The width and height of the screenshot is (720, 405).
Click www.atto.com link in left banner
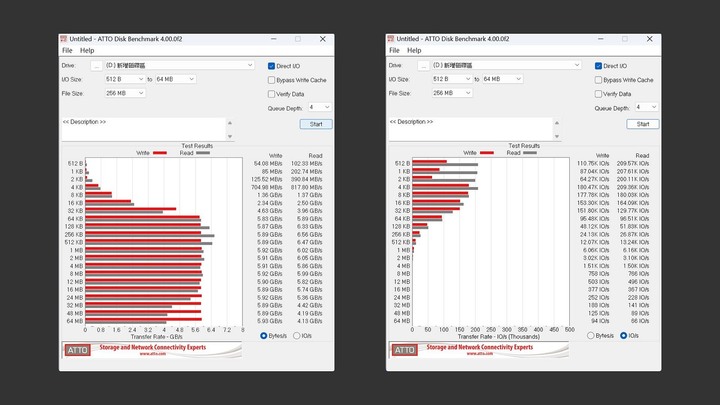click(x=152, y=354)
